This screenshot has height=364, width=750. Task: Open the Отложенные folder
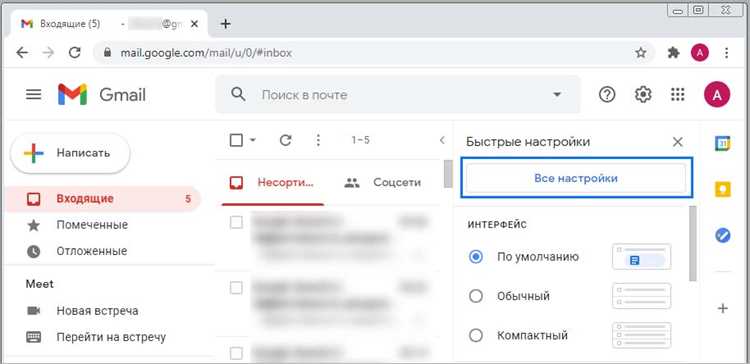pos(91,251)
